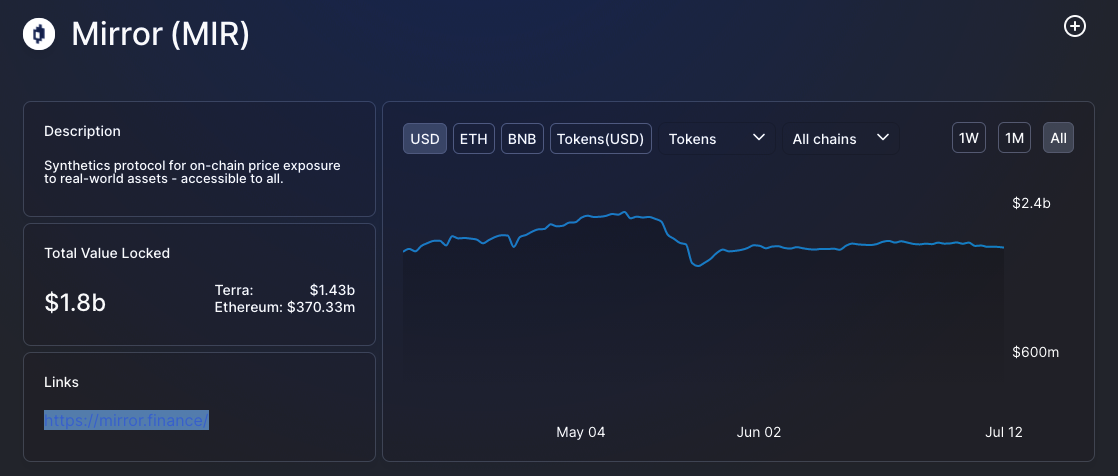The height and width of the screenshot is (476, 1118).
Task: Click the TVL chart line dip
Action: click(697, 264)
